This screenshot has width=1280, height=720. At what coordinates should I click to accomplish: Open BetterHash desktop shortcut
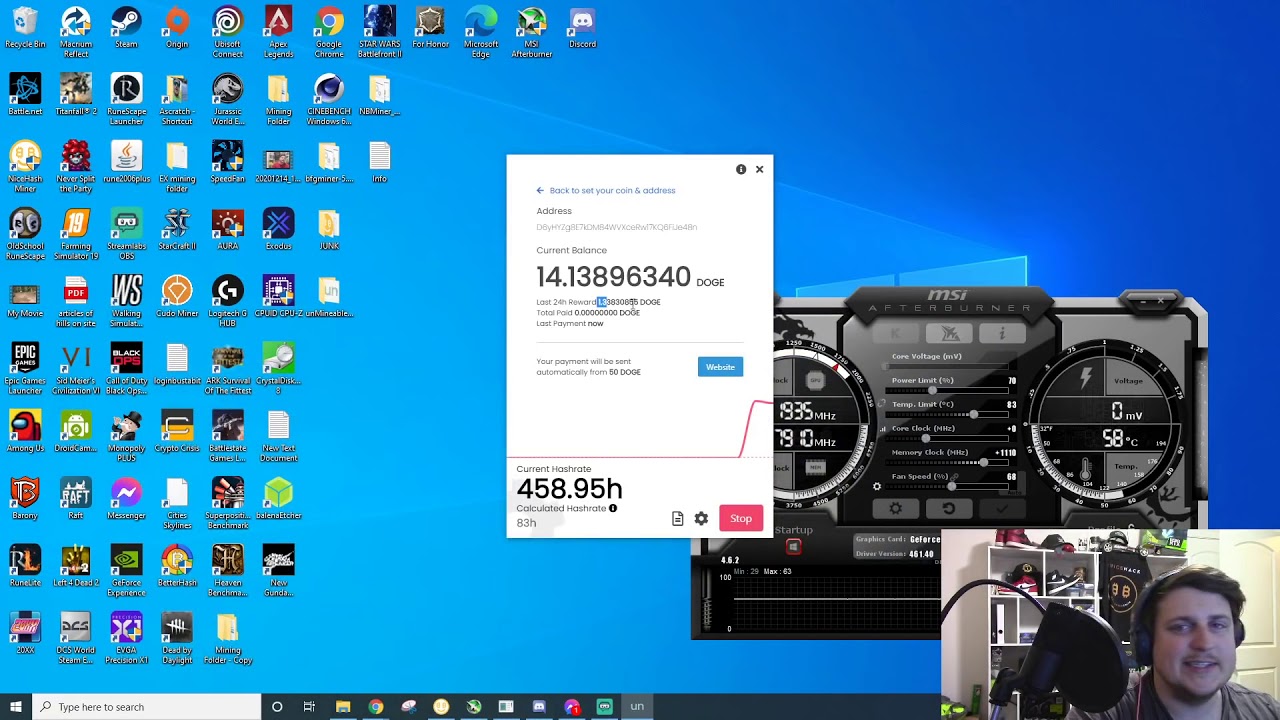177,567
